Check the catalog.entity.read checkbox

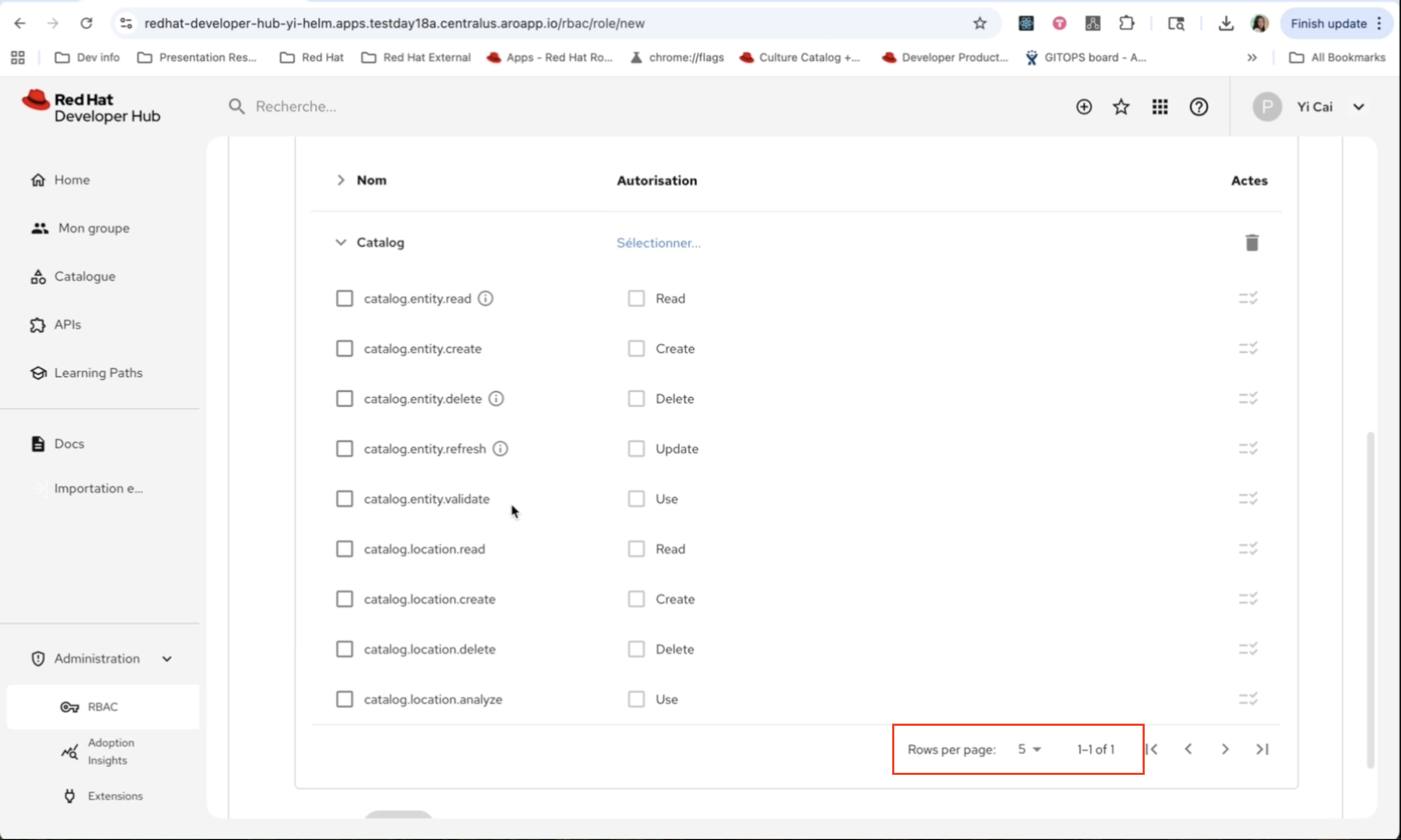click(x=344, y=298)
